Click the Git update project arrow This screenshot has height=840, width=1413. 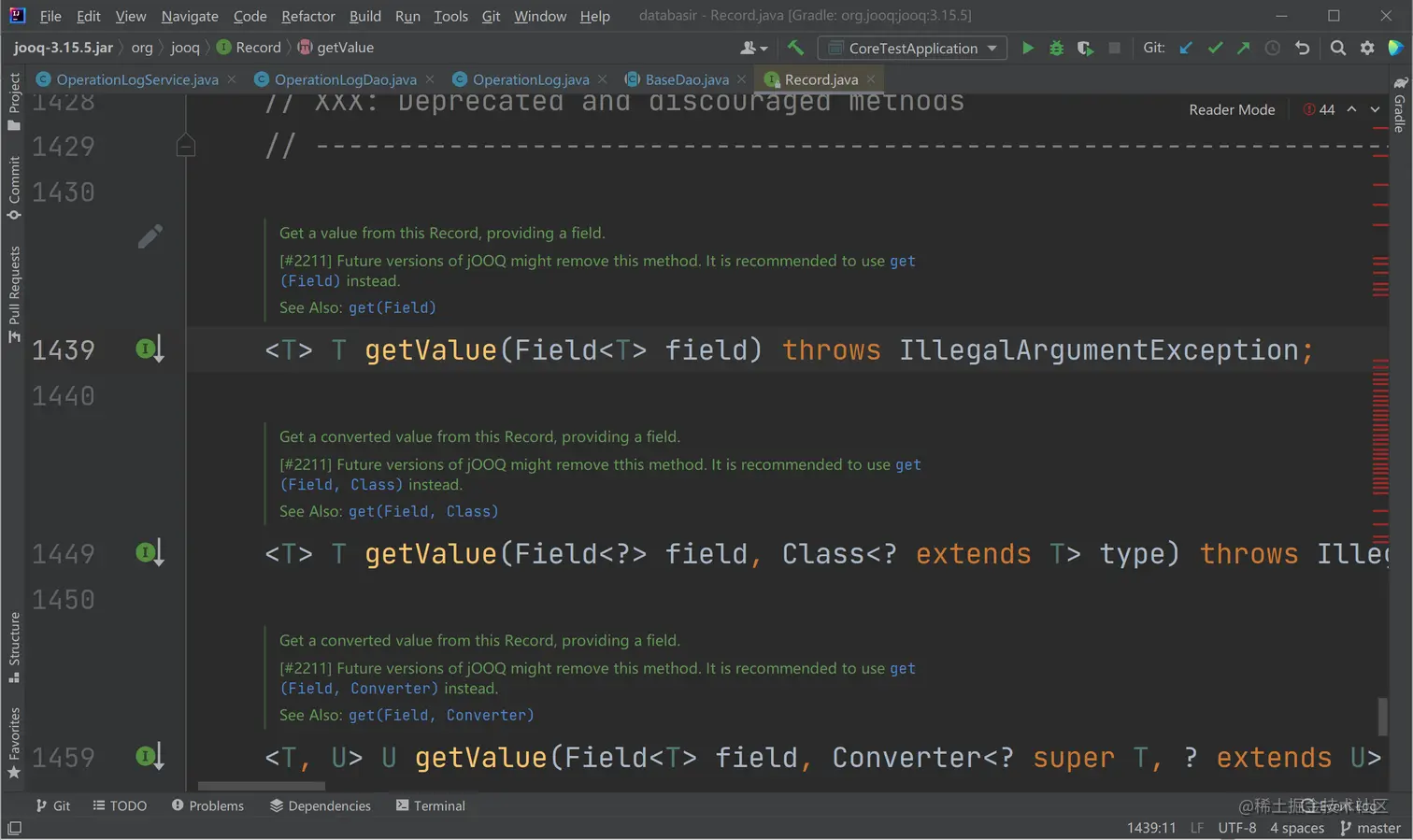[1186, 48]
